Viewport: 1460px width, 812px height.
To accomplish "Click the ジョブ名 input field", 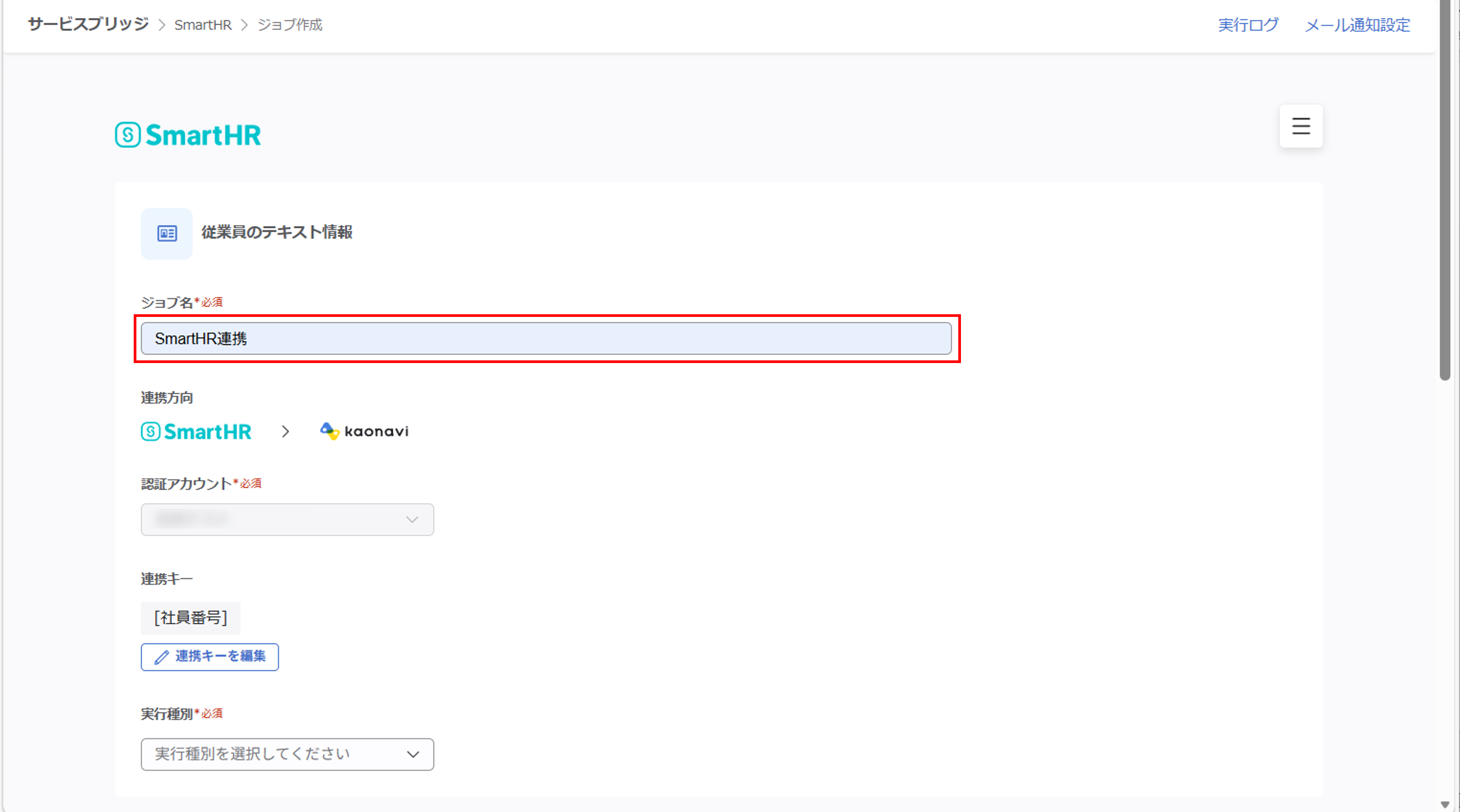I will tap(547, 338).
